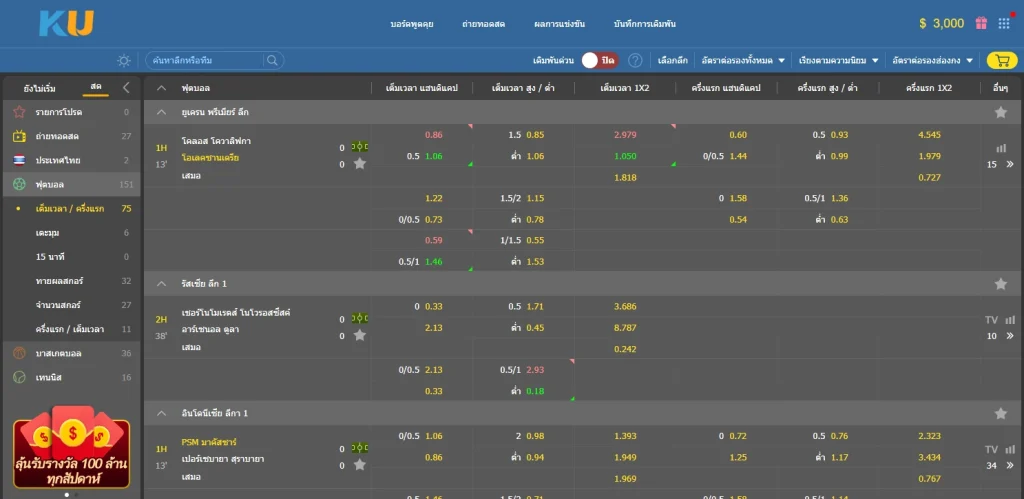This screenshot has width=1024, height=499.
Task: Open statistics chart for PSM match
Action: (1011, 449)
